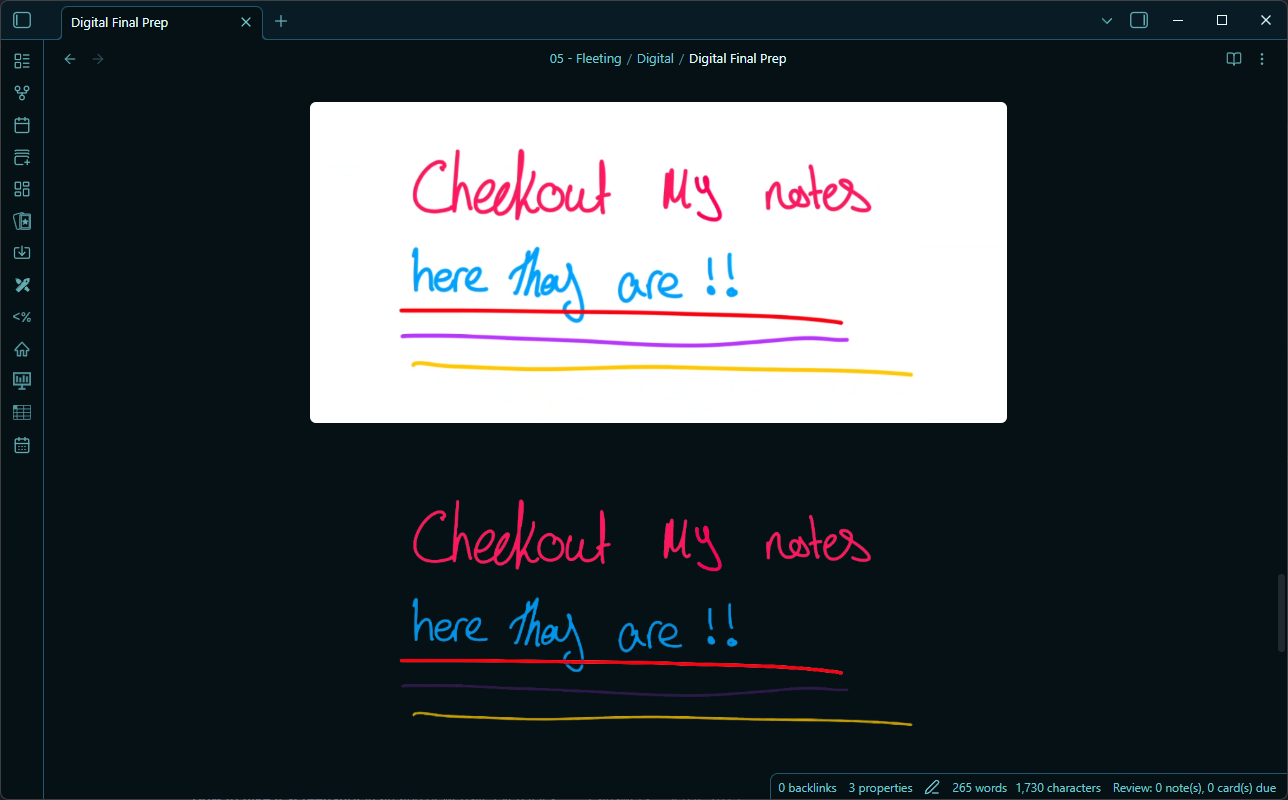Click the 'Digital Final Prep' note title

(x=738, y=59)
